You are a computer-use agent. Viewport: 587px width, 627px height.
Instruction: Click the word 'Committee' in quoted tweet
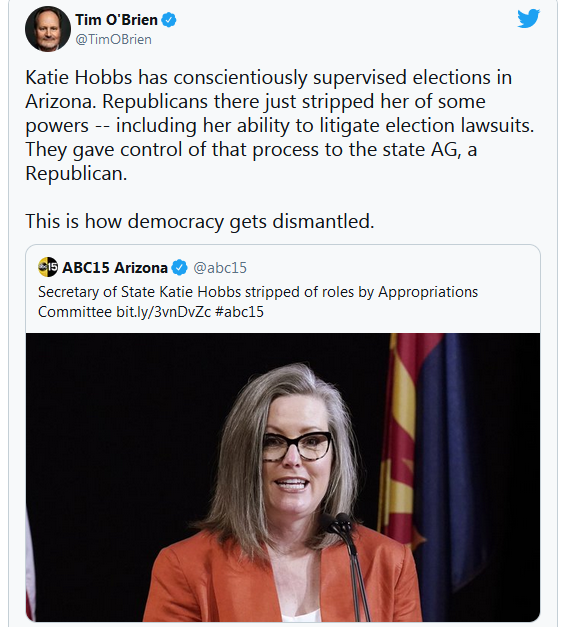click(x=75, y=312)
